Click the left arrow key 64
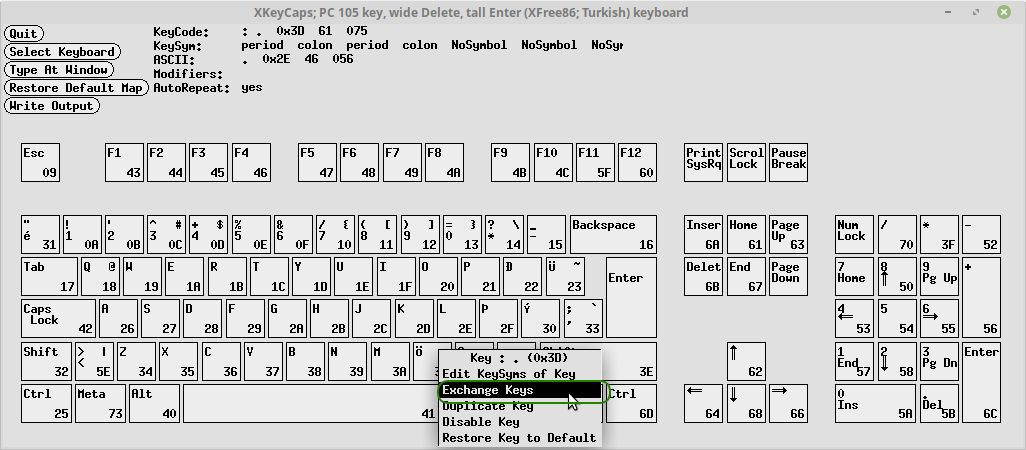This screenshot has height=450, width=1026. (703, 404)
